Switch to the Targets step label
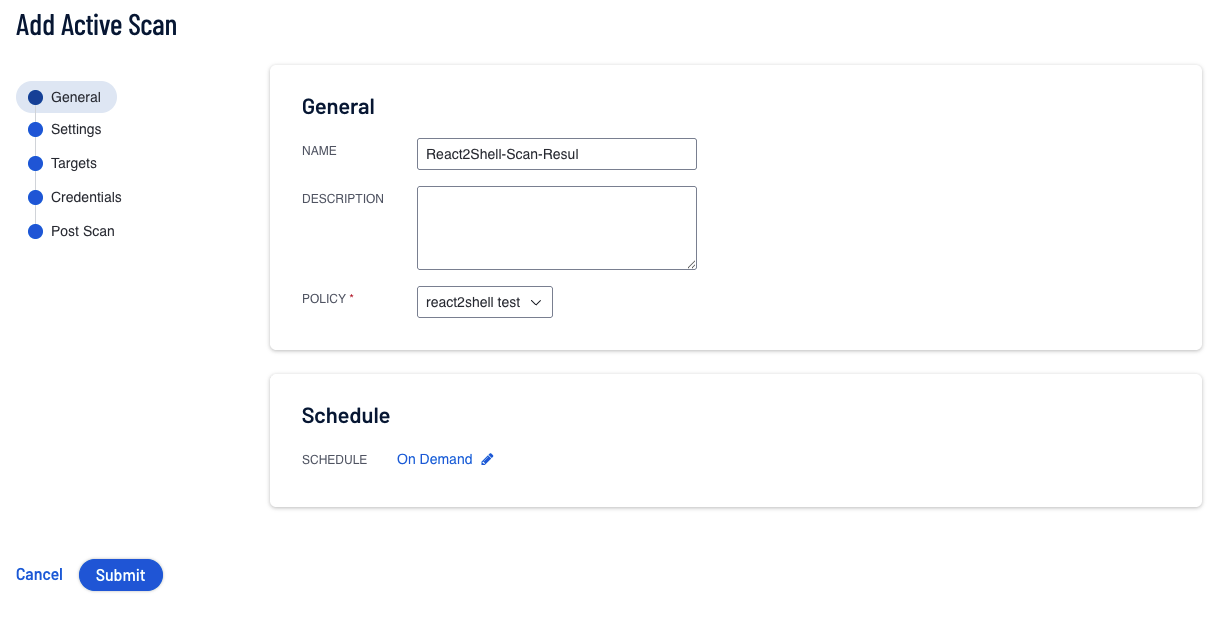The height and width of the screenshot is (620, 1221). (74, 164)
